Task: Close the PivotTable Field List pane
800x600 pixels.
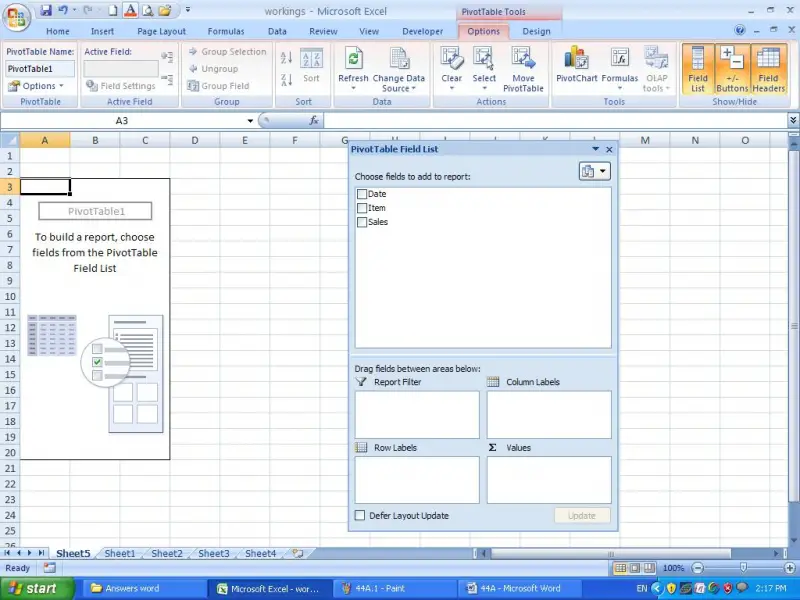Action: tap(609, 149)
